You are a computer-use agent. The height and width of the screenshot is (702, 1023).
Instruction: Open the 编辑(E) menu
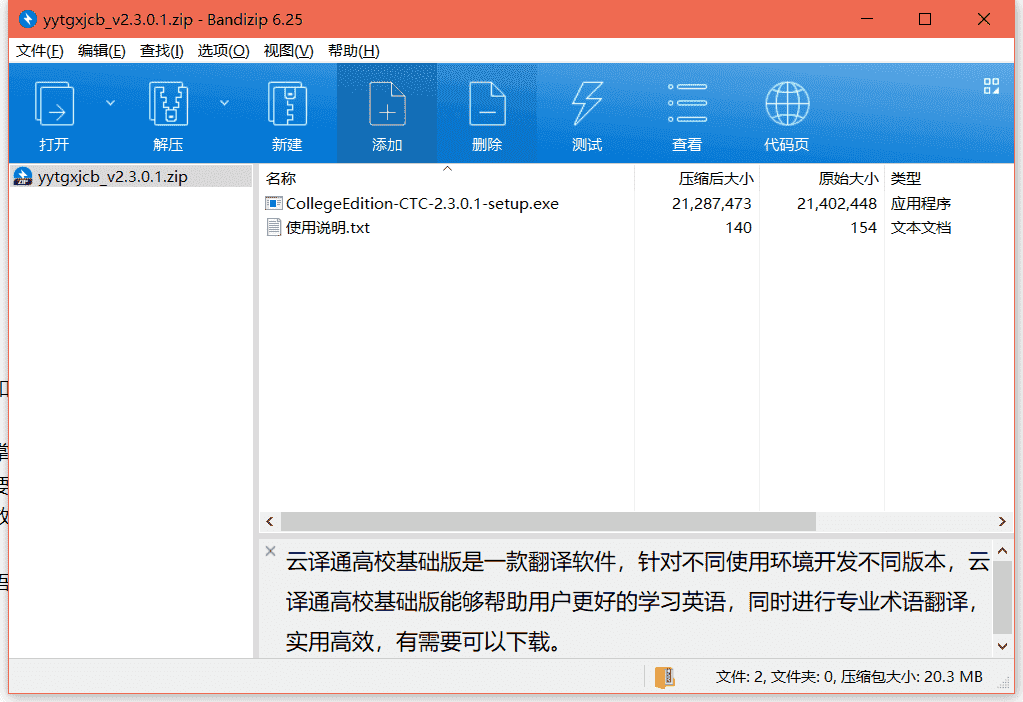tap(101, 51)
